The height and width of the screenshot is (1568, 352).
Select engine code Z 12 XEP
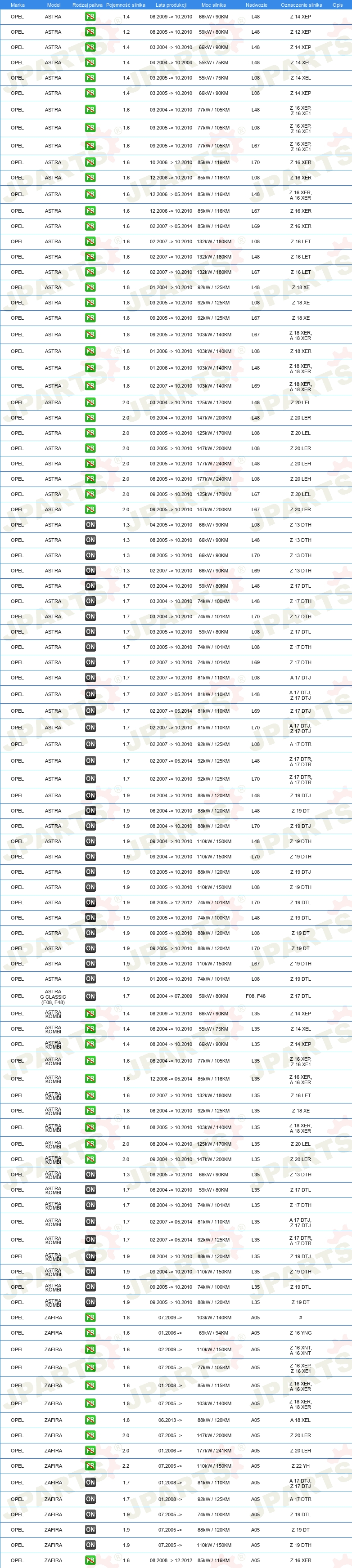(300, 31)
